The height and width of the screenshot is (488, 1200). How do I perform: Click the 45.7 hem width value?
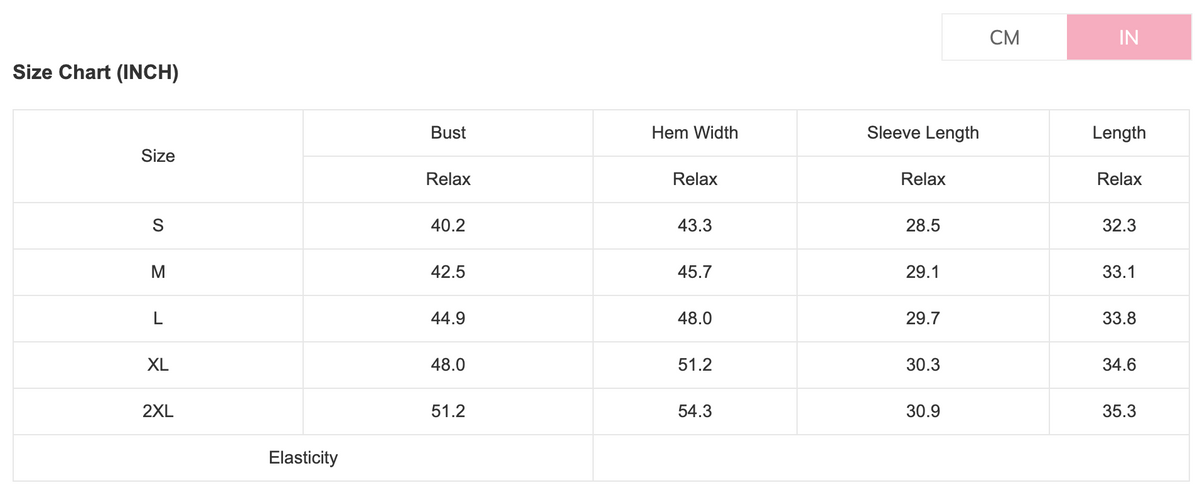point(695,272)
